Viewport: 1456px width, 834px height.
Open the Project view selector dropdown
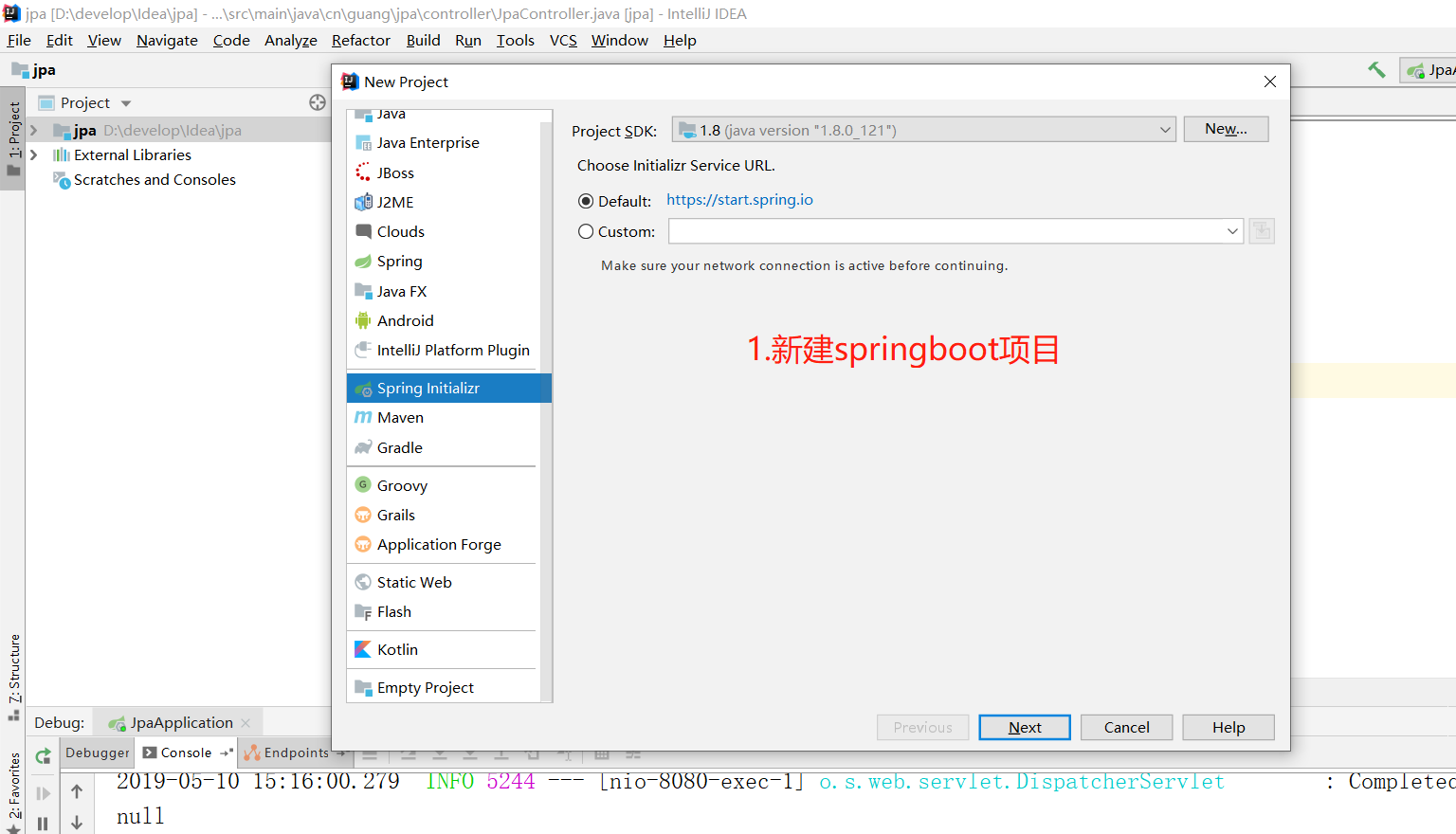[x=126, y=103]
